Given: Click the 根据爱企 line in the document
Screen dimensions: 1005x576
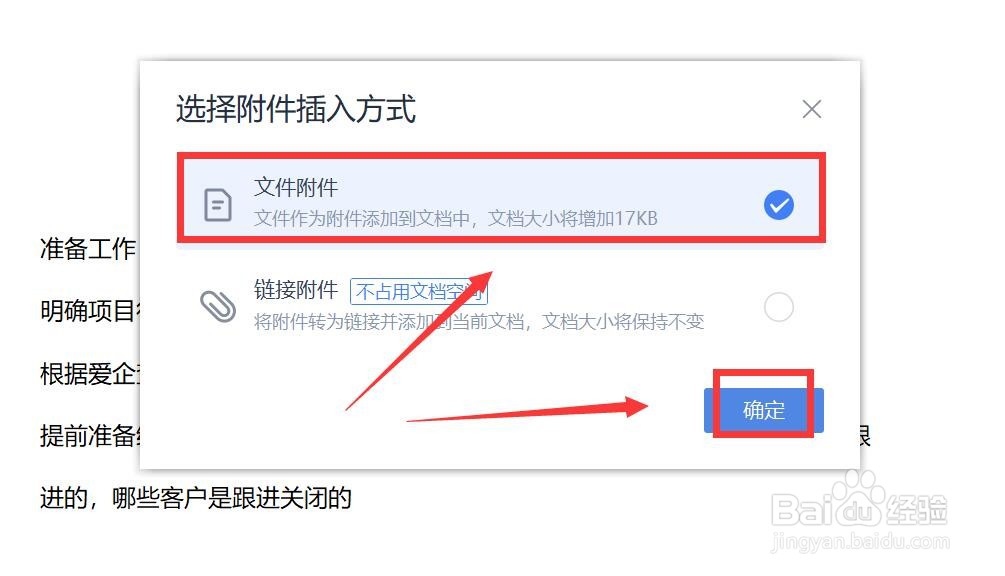Looking at the screenshot, I should click(x=90, y=374).
